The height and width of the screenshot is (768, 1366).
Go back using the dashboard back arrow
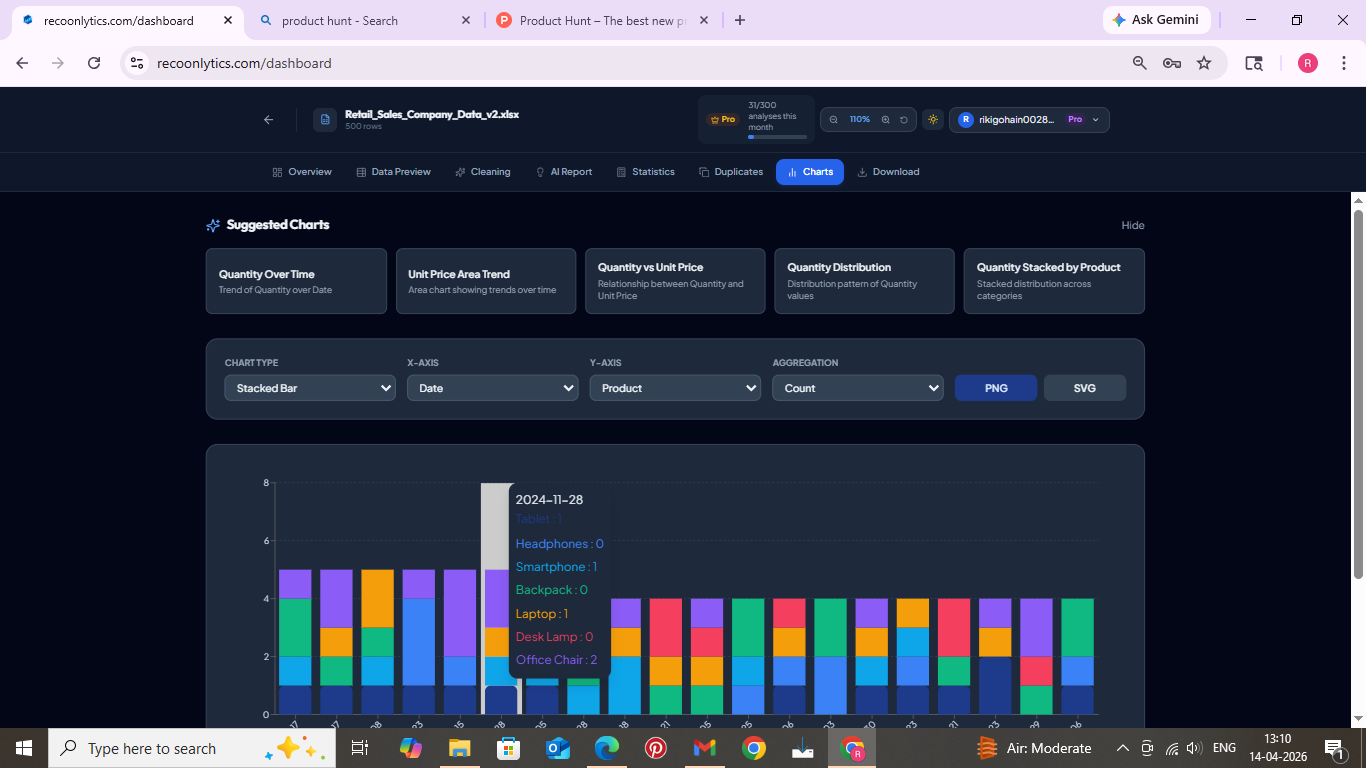268,120
